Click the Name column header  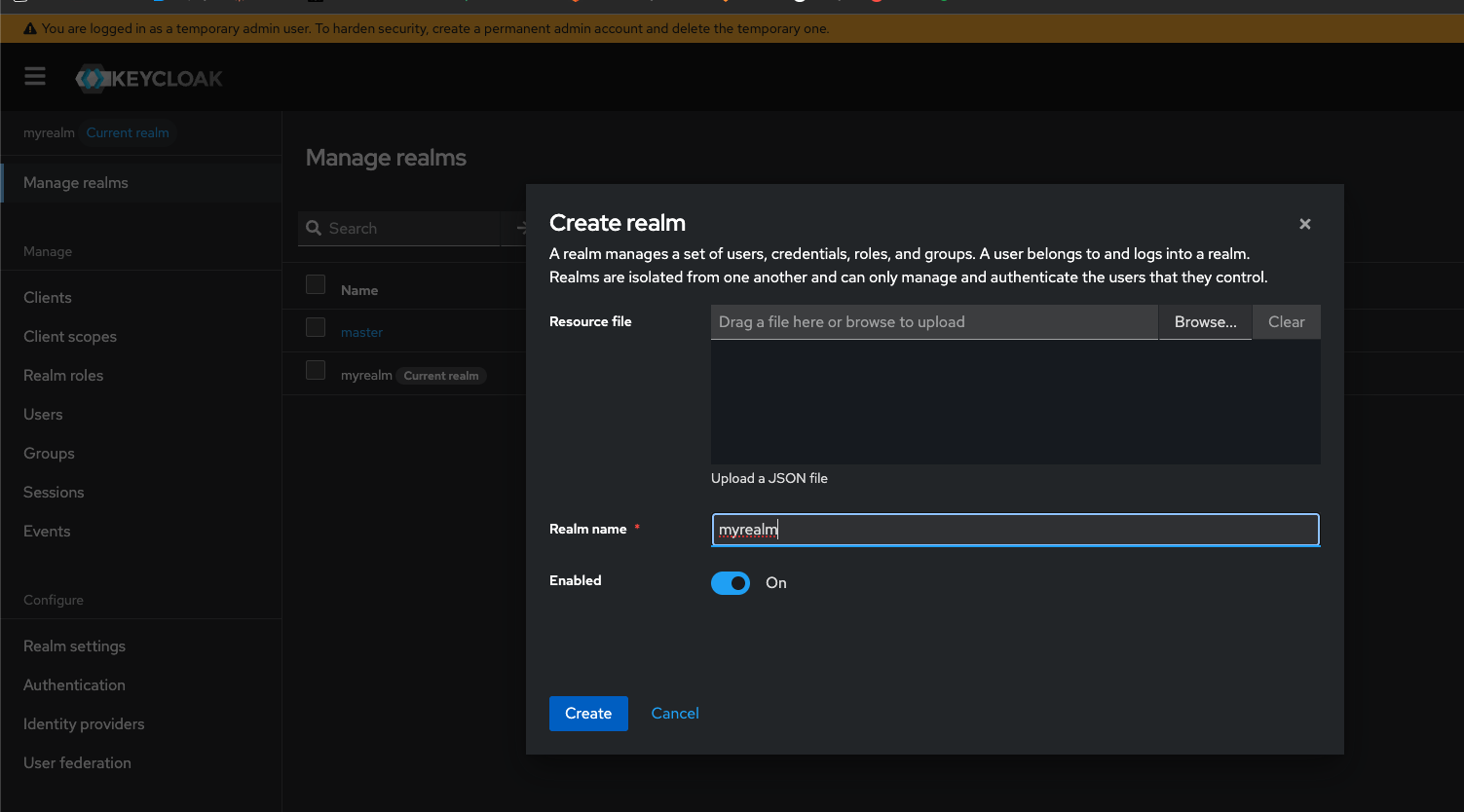(x=359, y=290)
